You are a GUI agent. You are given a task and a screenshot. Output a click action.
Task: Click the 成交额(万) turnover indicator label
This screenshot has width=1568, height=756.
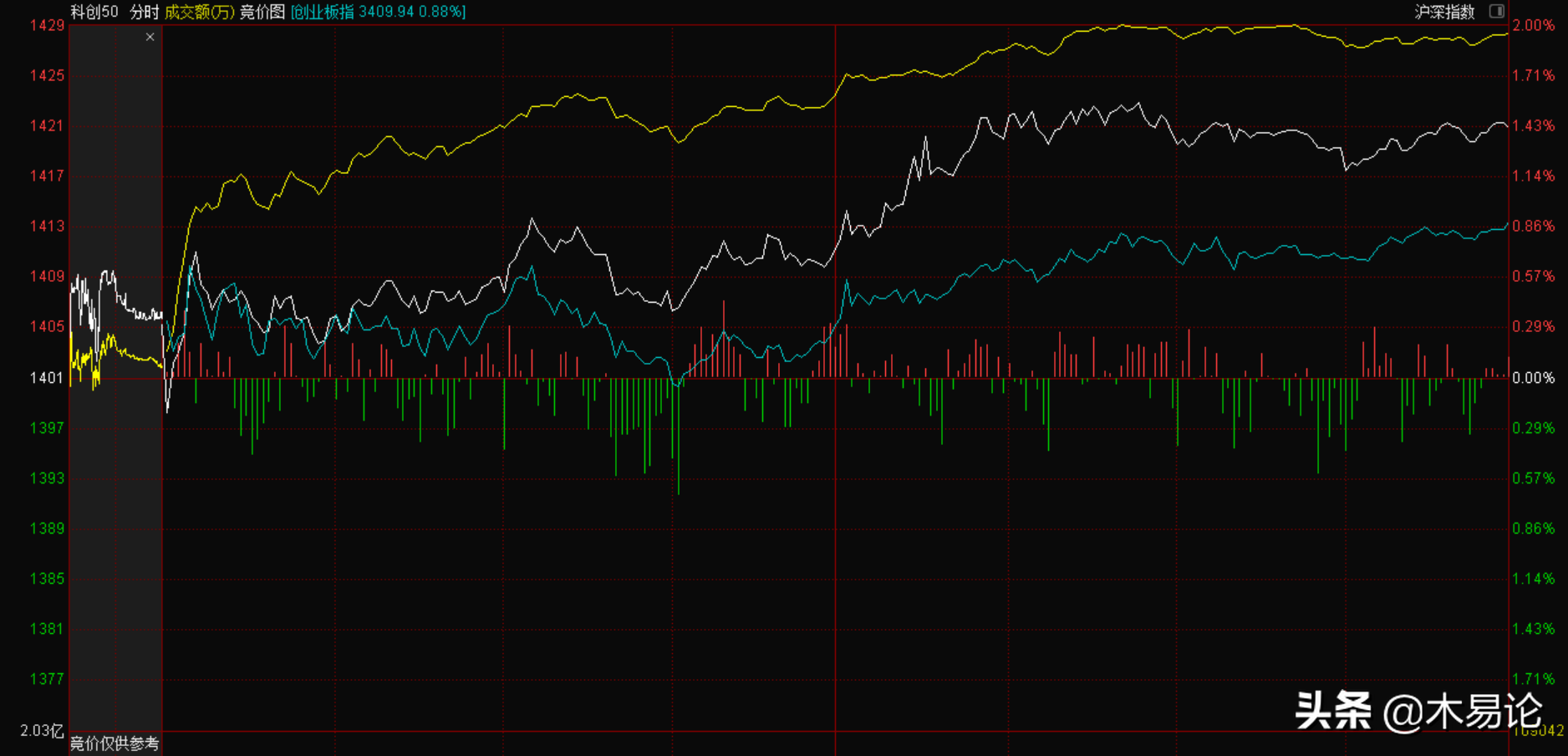[x=199, y=12]
